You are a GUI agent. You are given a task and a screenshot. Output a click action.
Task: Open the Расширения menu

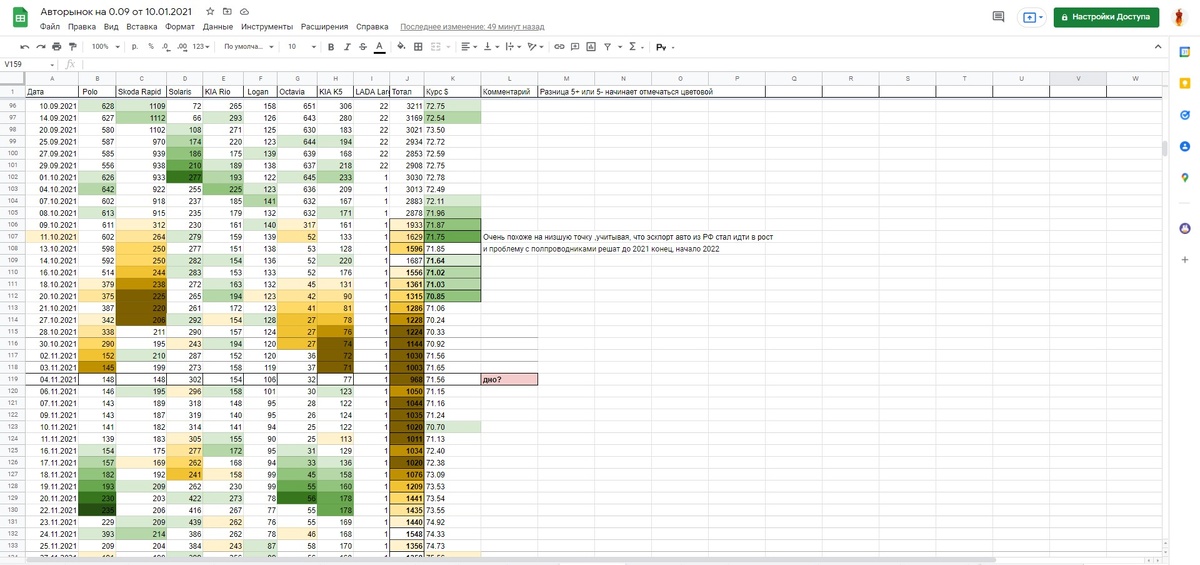pyautogui.click(x=324, y=27)
